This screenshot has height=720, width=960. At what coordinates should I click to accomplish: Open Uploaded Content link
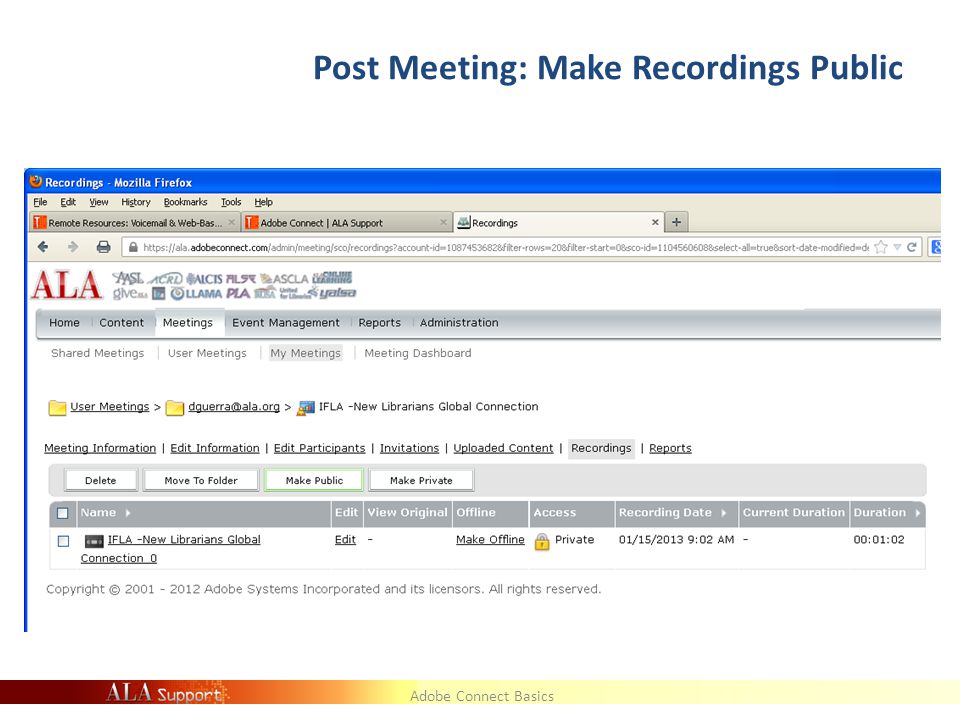[x=503, y=448]
